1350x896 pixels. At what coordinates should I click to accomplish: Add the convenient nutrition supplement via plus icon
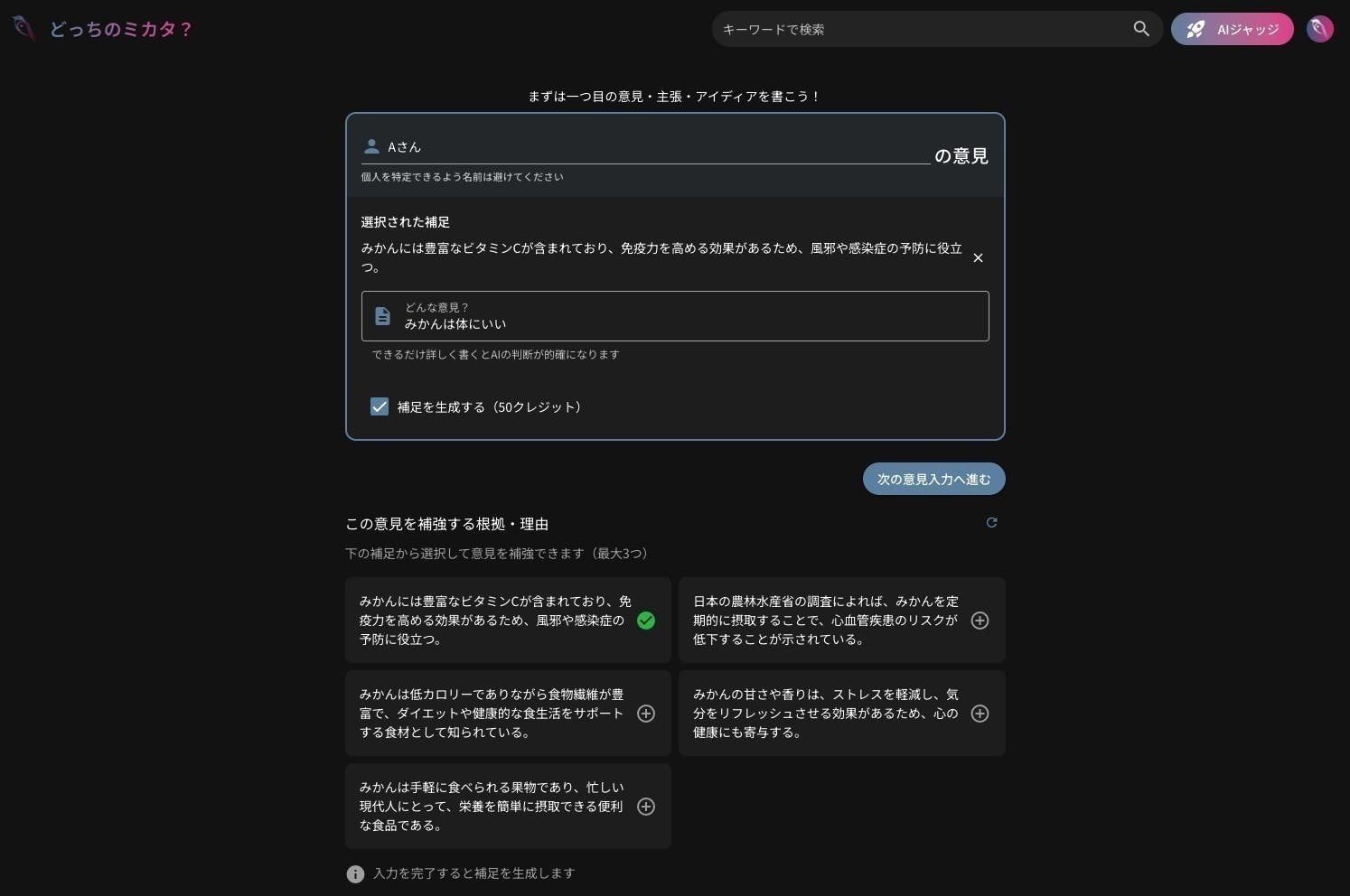[646, 807]
